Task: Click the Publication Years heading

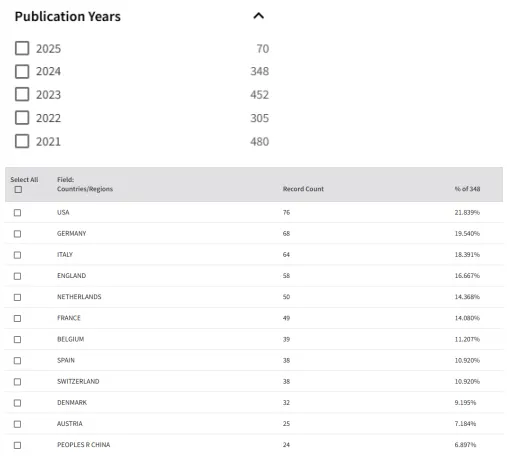Action: click(x=68, y=16)
